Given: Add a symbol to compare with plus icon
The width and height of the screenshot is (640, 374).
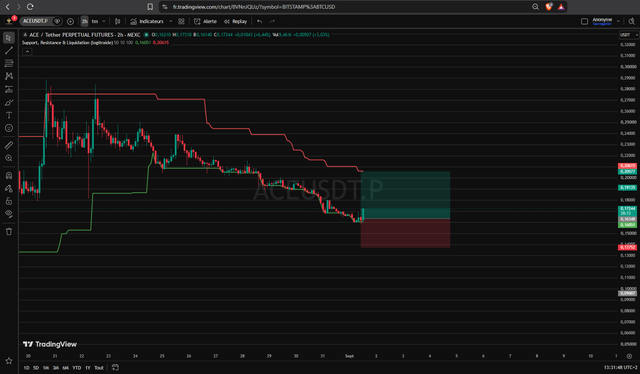Looking at the screenshot, I should (x=70, y=21).
